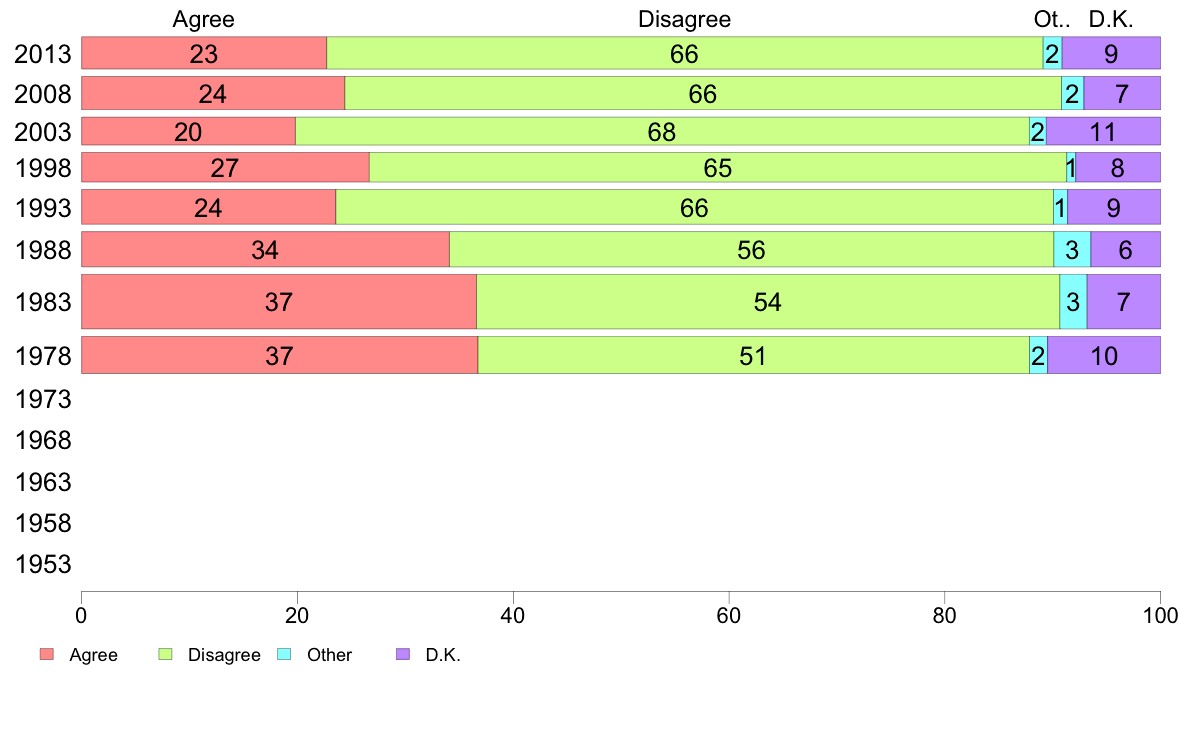Screen dimensions: 1188x736
Task: Click the cyan Other legend swatch
Action: (x=284, y=655)
